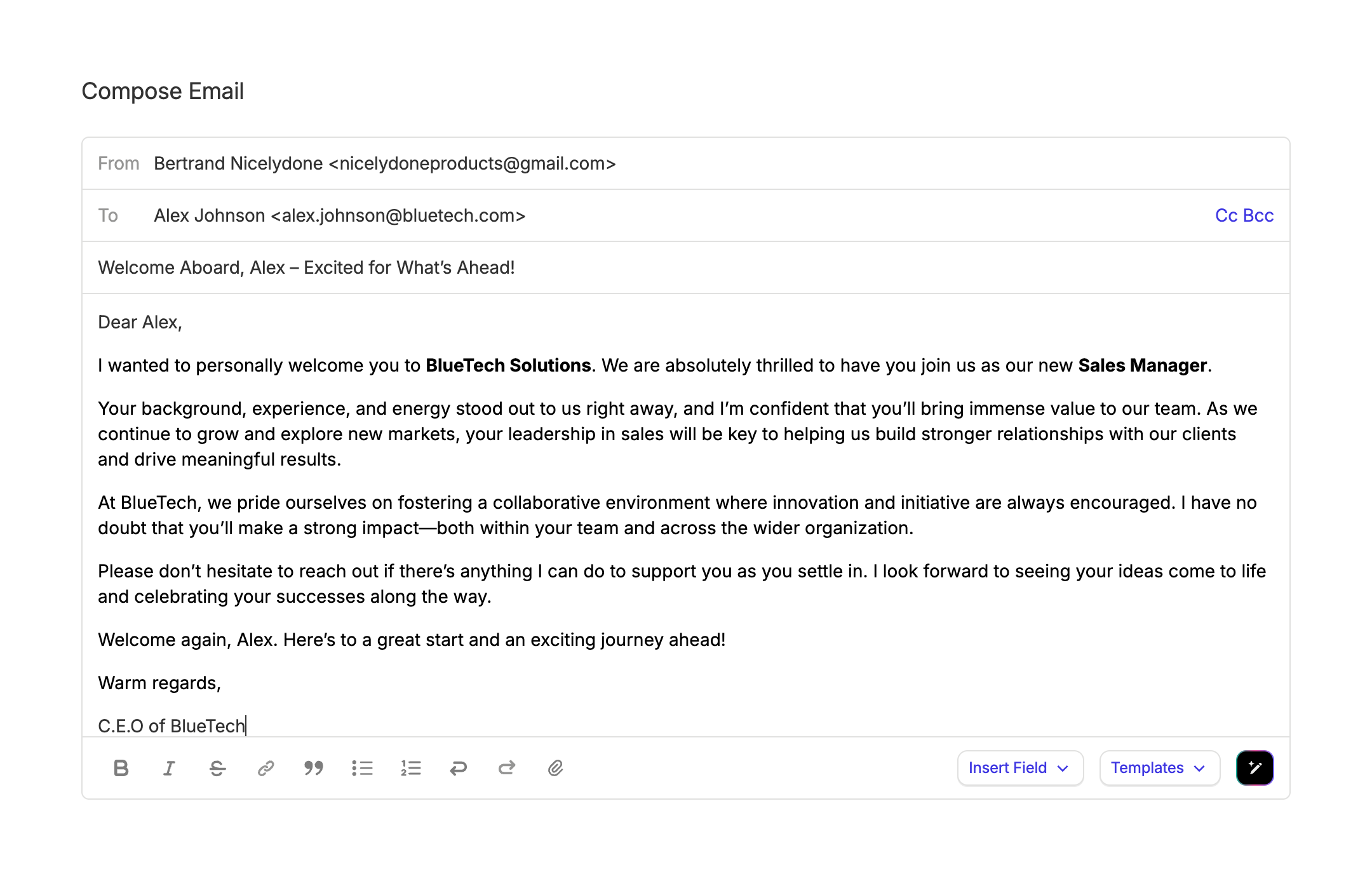1372x881 pixels.
Task: Toggle bold formatting in the toolbar
Action: pos(121,769)
